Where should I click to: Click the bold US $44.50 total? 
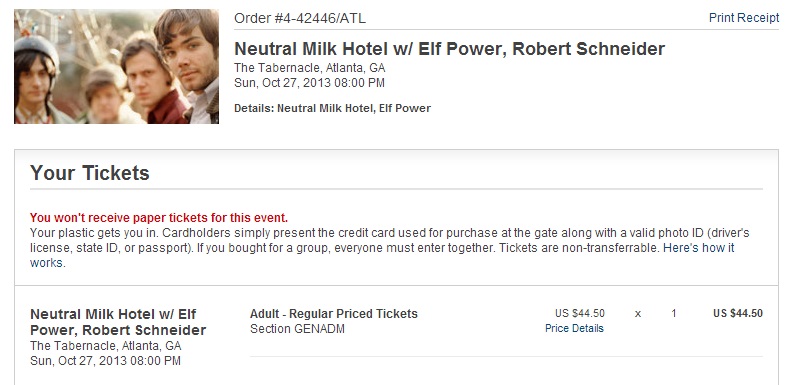[738, 313]
